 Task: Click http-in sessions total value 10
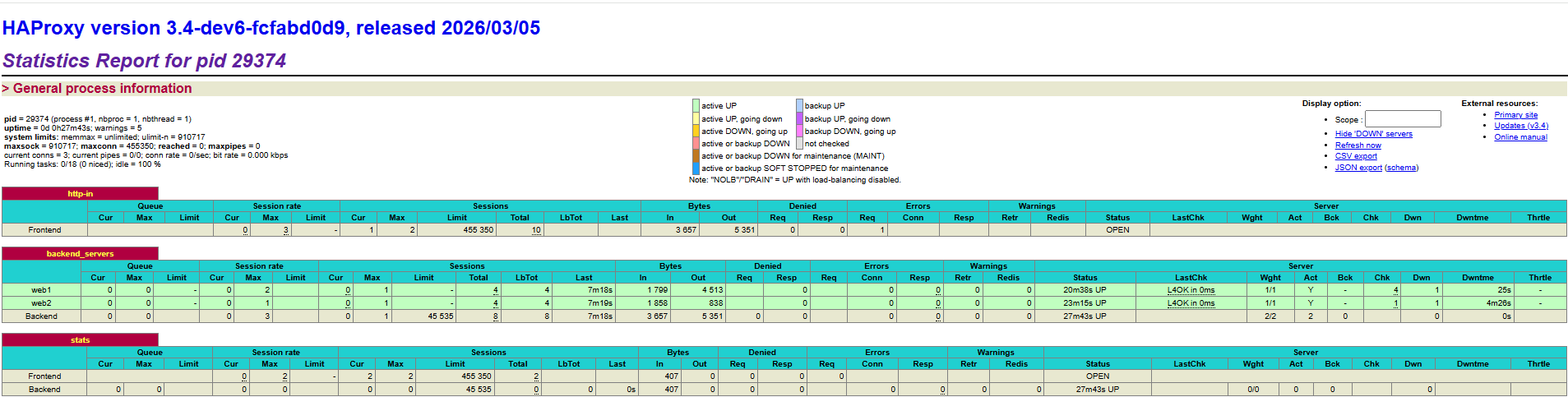point(536,230)
